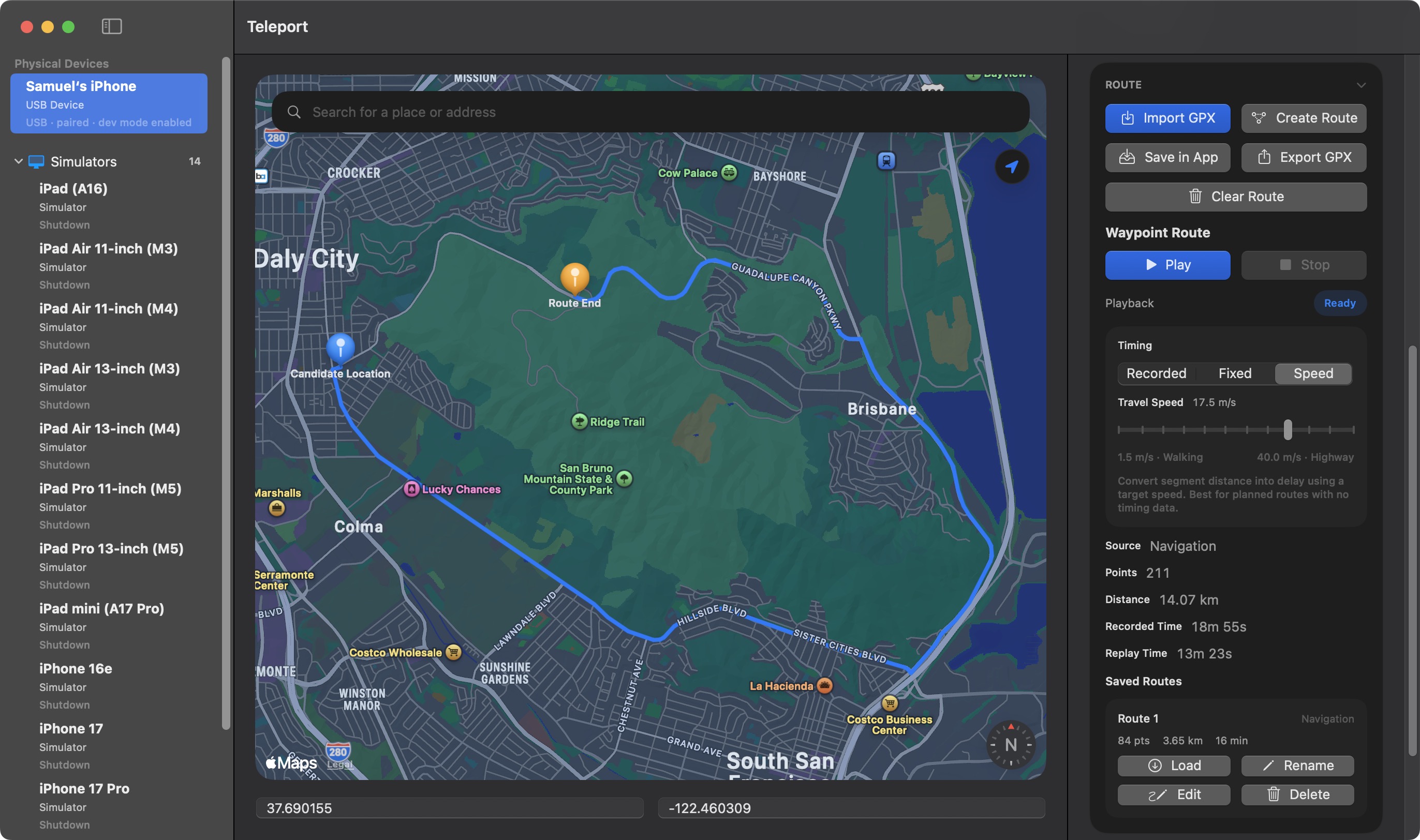The image size is (1420, 840).
Task: Click Save in App button
Action: pyautogui.click(x=1167, y=157)
